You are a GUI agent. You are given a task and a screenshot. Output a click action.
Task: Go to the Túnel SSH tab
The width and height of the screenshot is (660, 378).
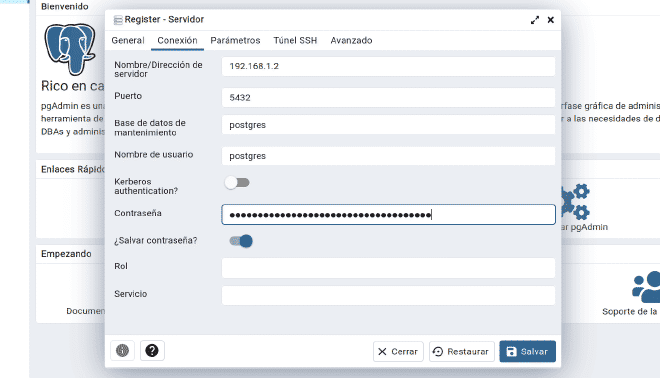tap(295, 40)
